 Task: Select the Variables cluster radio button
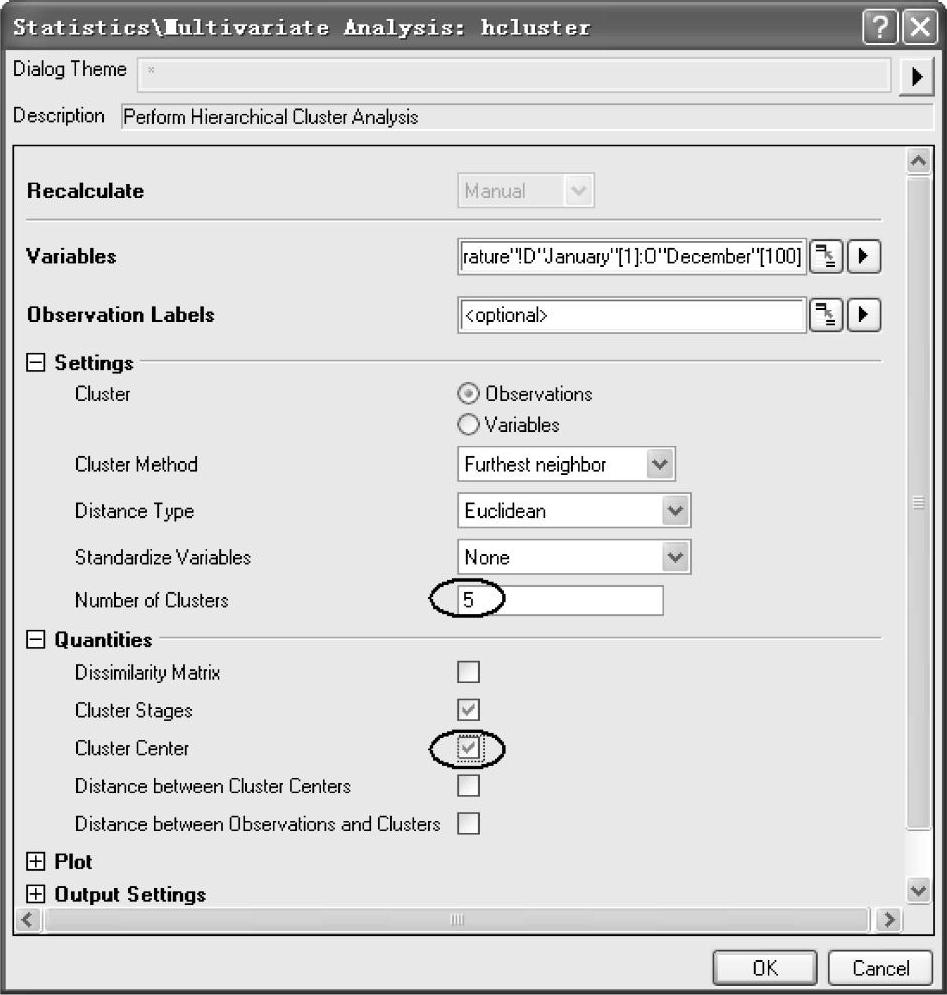468,424
